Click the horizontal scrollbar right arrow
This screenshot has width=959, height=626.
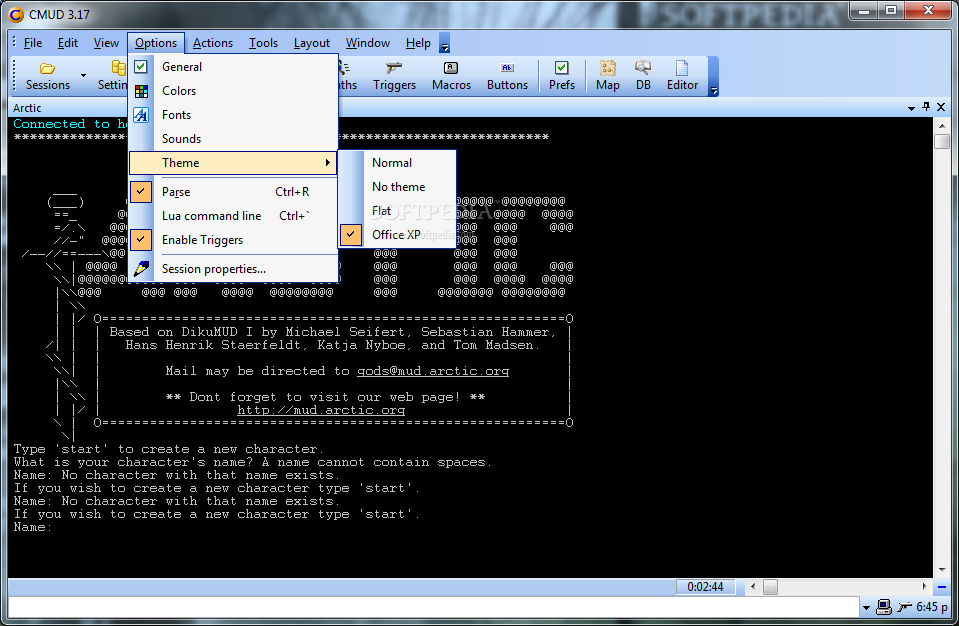[x=924, y=587]
